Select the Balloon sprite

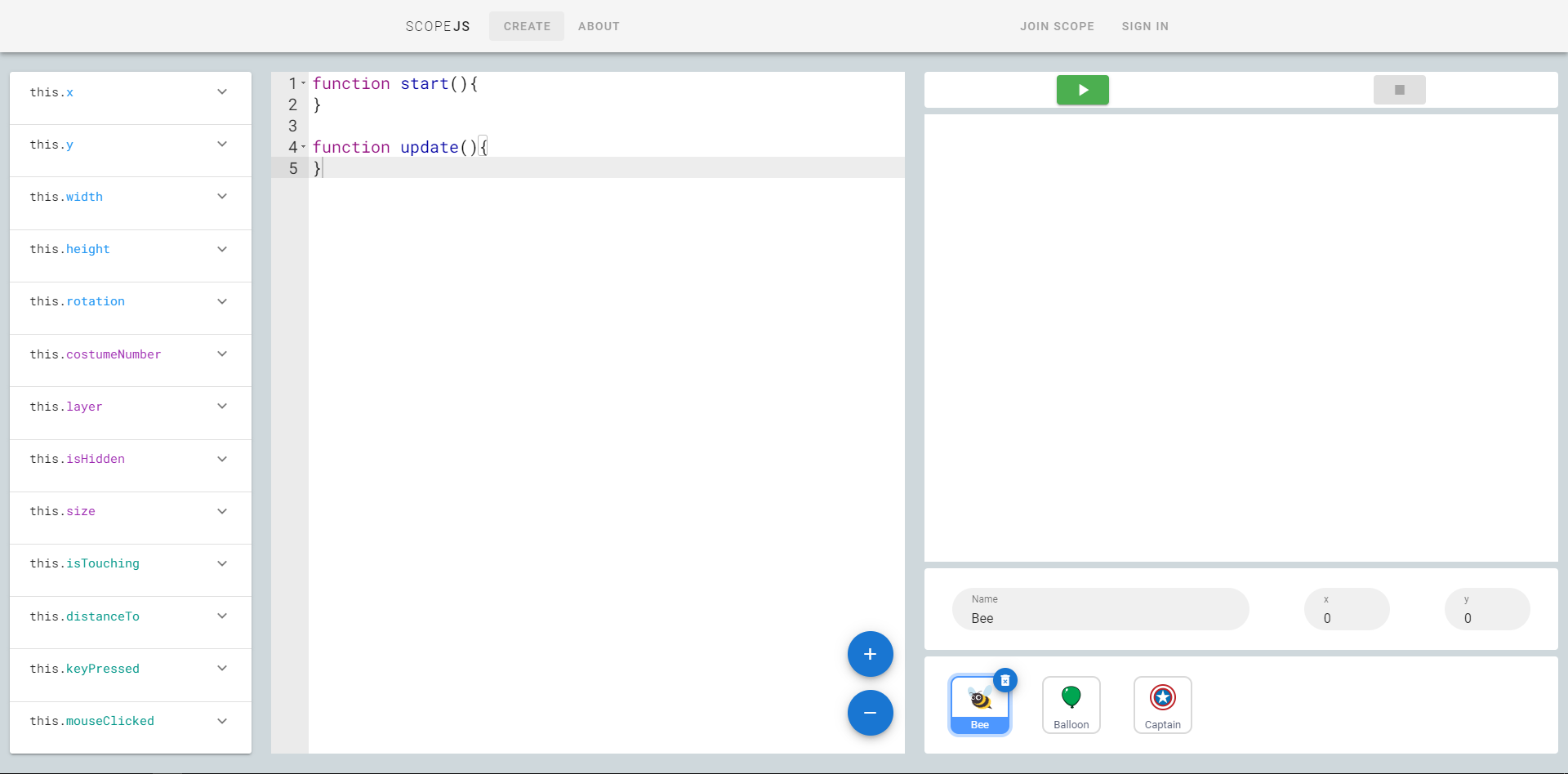[1071, 705]
